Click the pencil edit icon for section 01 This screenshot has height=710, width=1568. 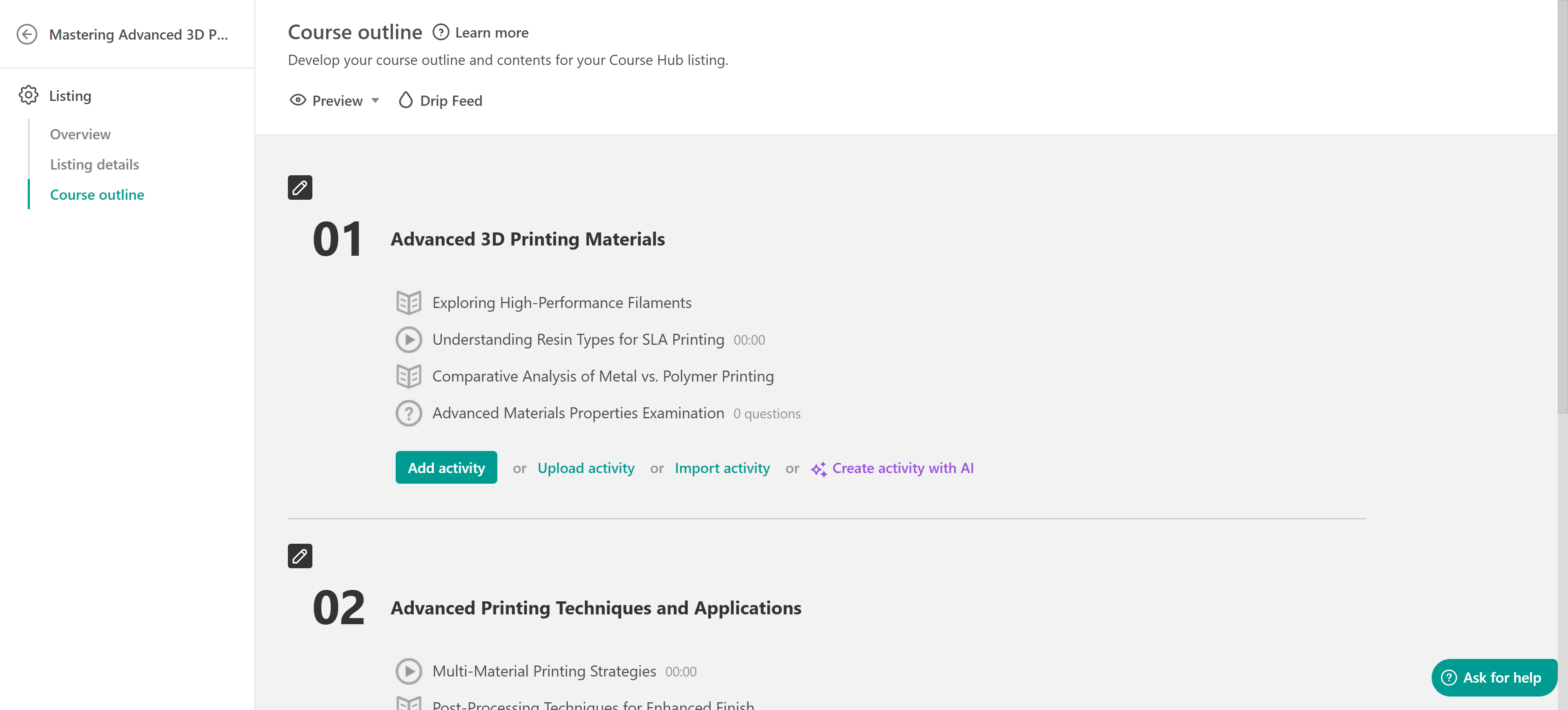299,188
